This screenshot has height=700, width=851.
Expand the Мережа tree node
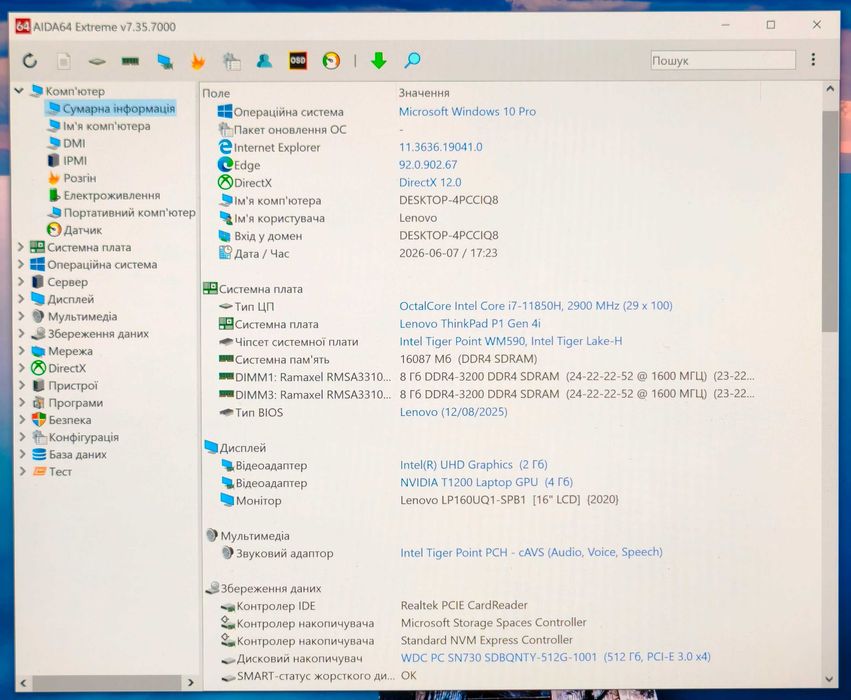point(21,351)
